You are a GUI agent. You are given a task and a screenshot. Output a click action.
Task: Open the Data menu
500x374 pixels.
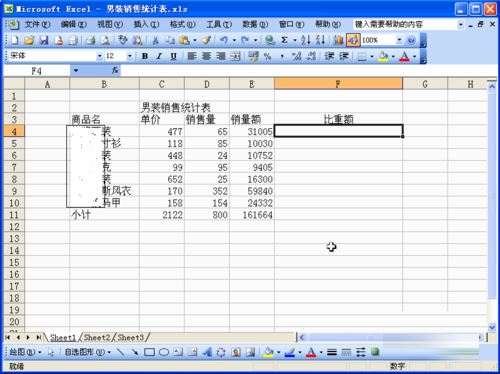tap(255, 24)
